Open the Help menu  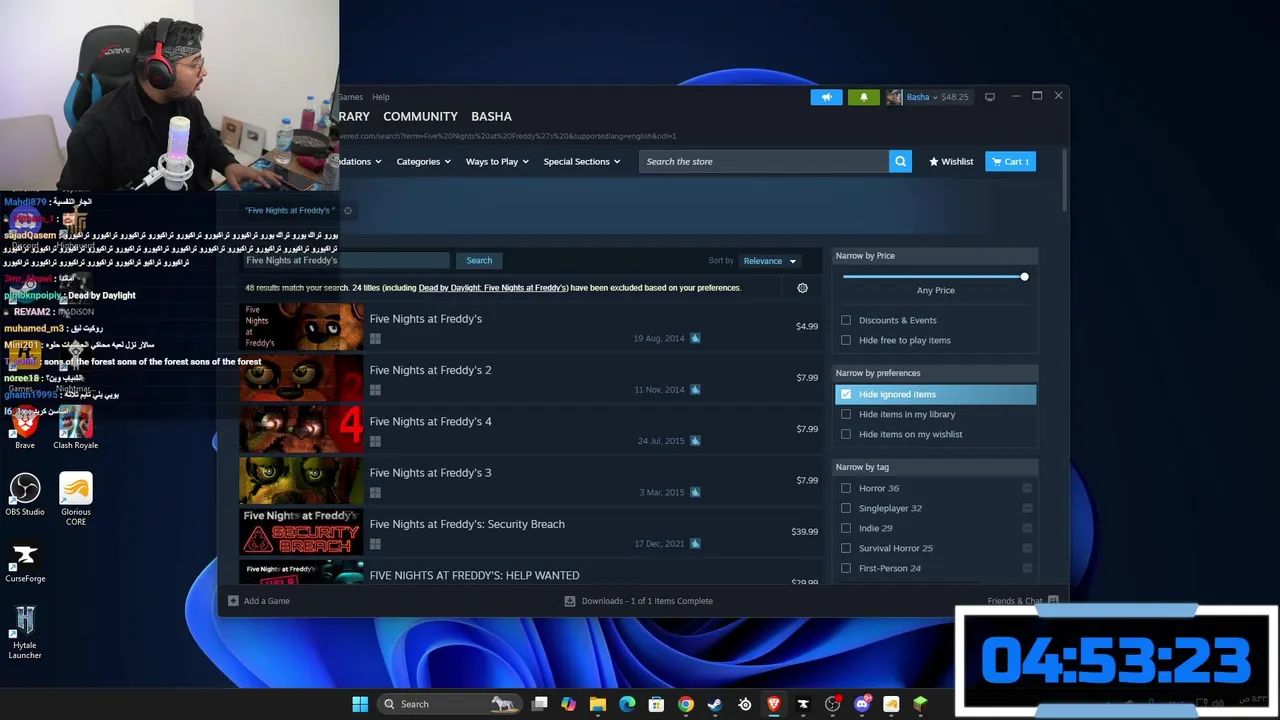pos(381,97)
